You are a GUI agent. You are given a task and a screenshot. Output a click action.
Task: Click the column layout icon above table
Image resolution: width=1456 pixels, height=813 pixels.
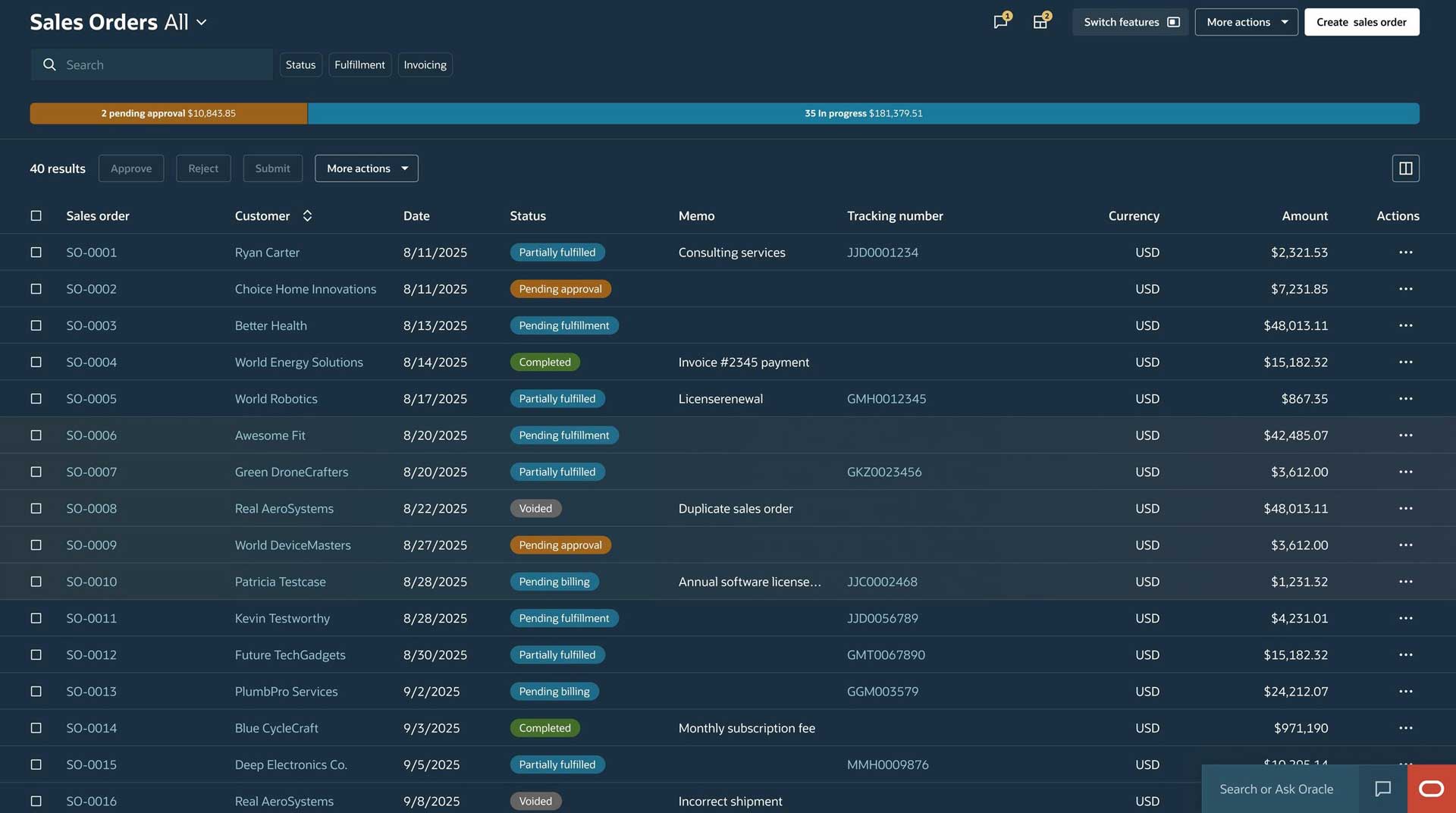[1405, 168]
